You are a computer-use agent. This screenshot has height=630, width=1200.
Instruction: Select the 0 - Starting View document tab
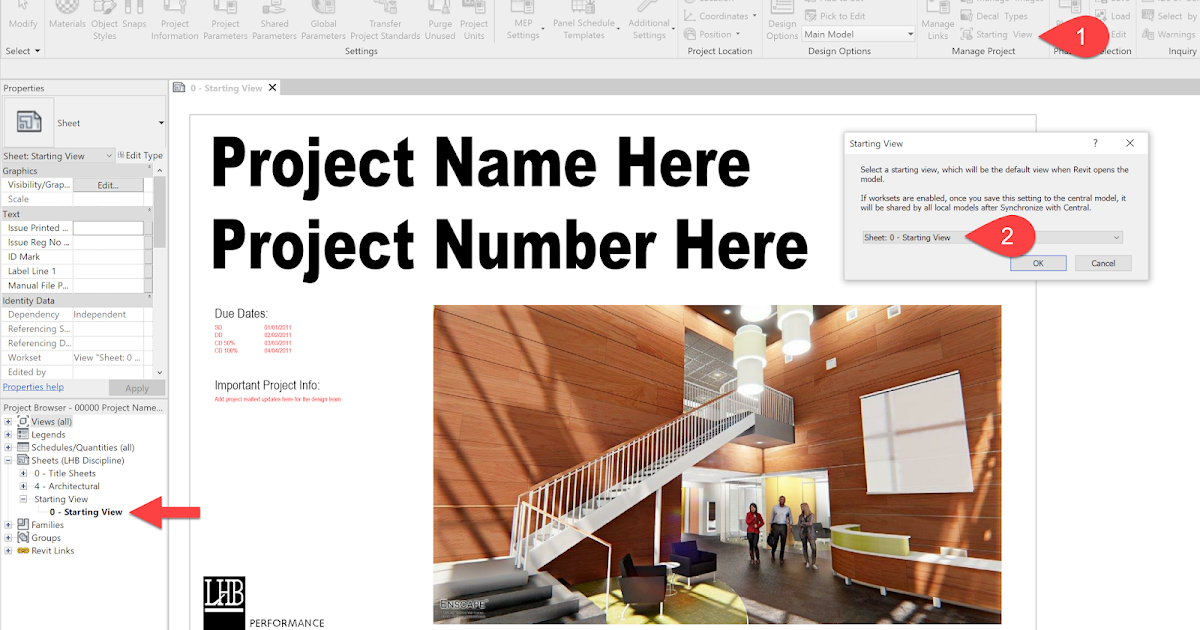(225, 87)
